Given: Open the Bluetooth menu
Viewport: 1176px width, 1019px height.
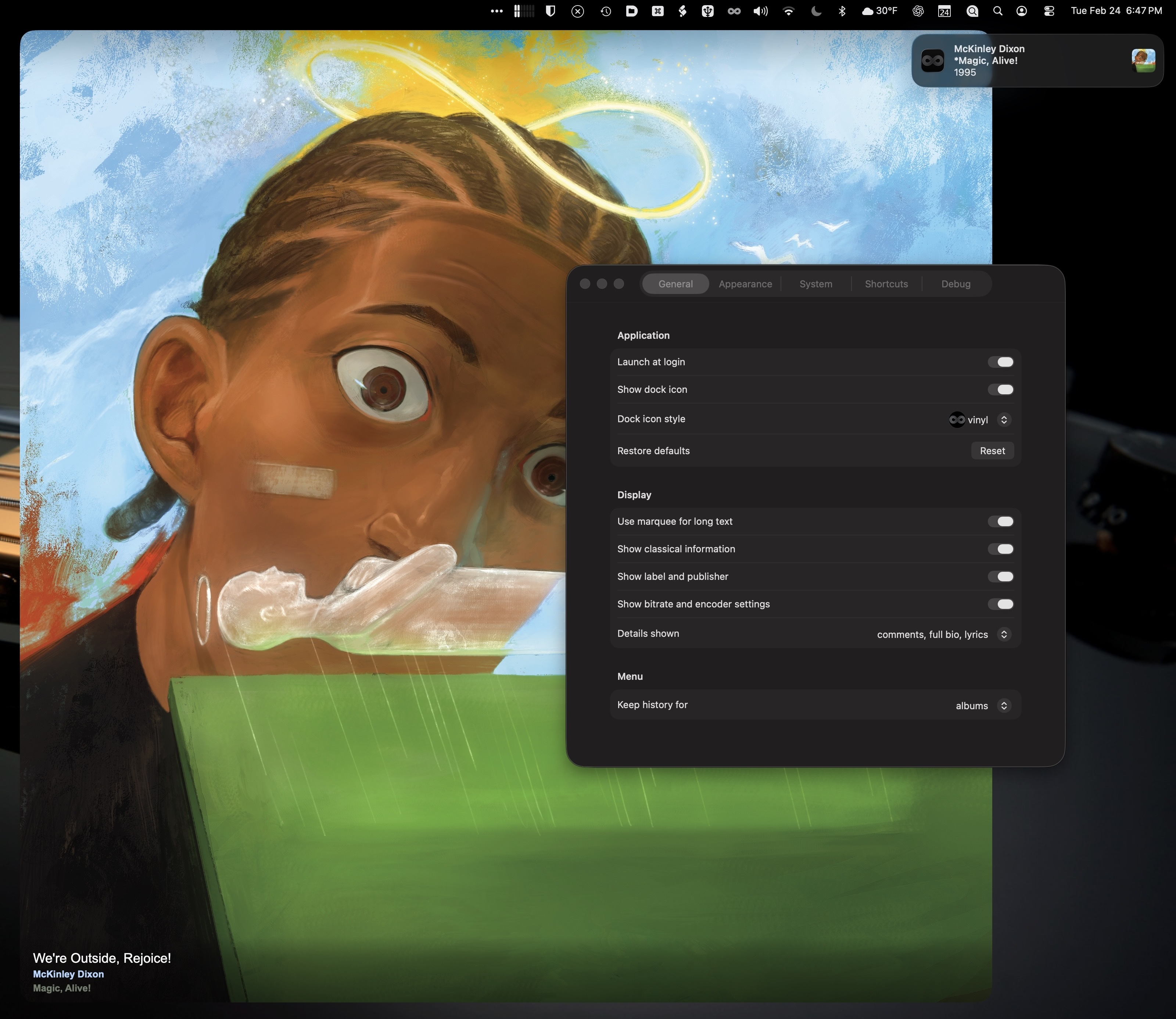Looking at the screenshot, I should pos(842,11).
